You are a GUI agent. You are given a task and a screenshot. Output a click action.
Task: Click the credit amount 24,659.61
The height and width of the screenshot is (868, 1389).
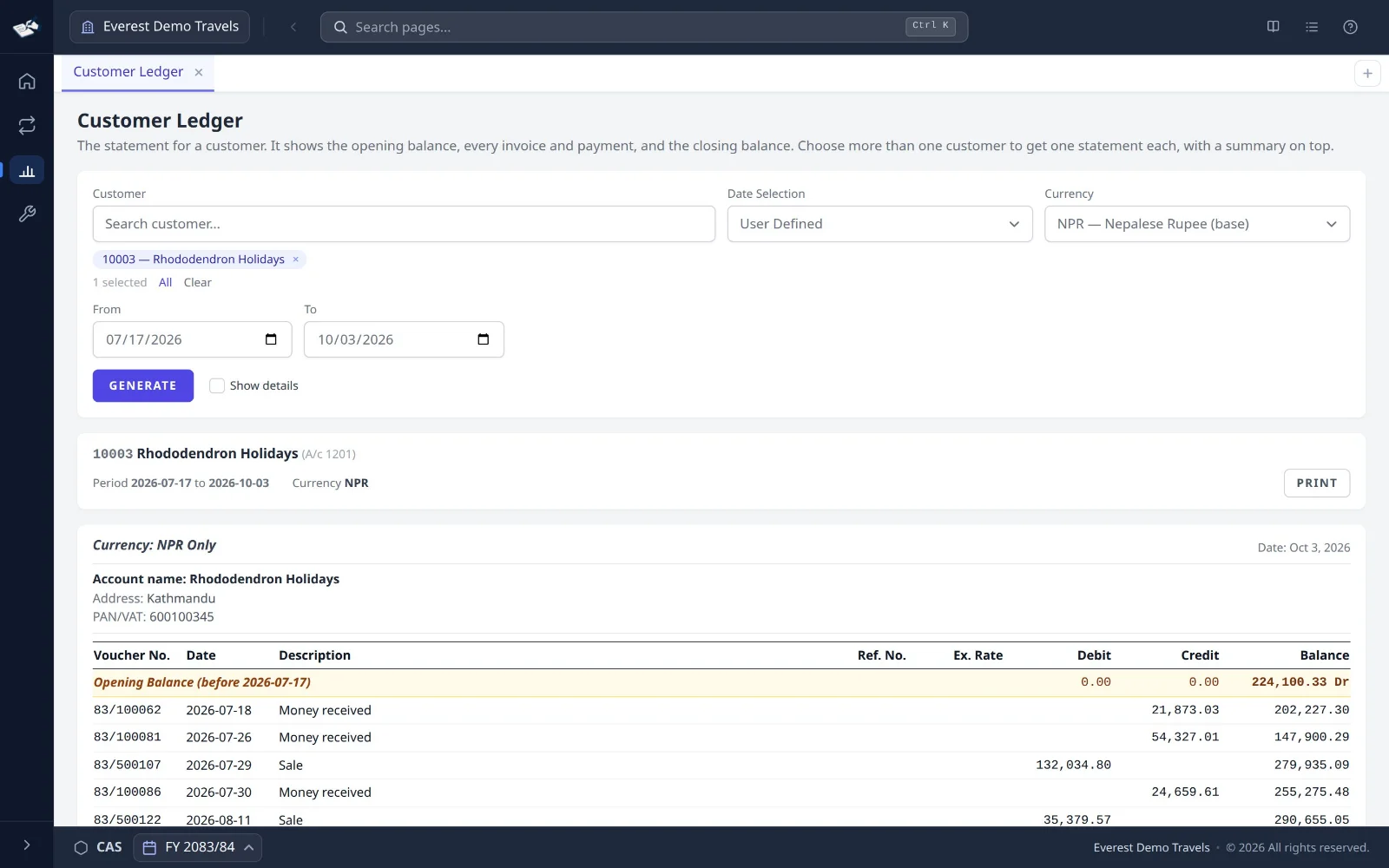click(1185, 792)
